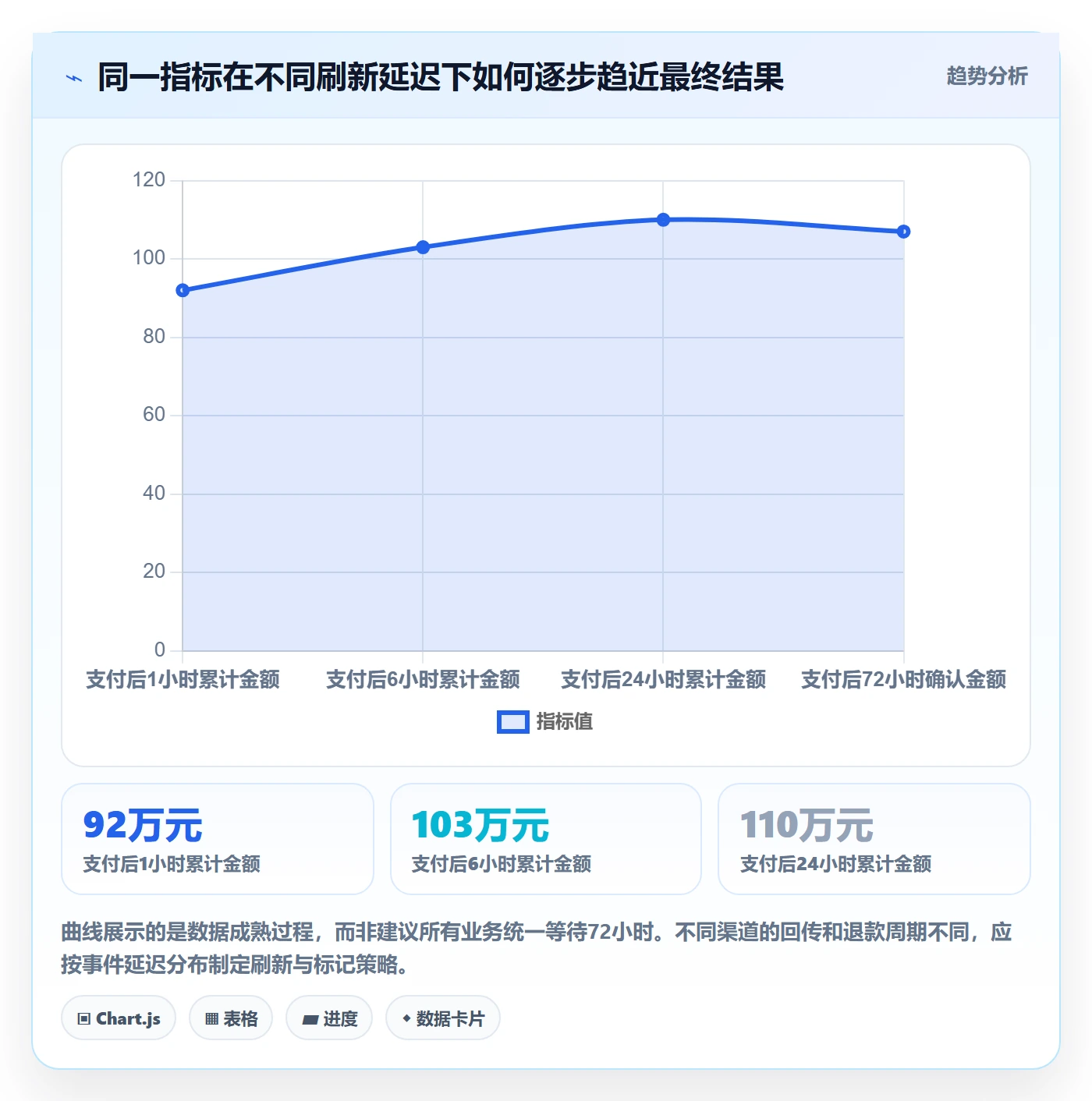The image size is (1092, 1101).
Task: Click the 进度 tag chip
Action: [329, 1018]
